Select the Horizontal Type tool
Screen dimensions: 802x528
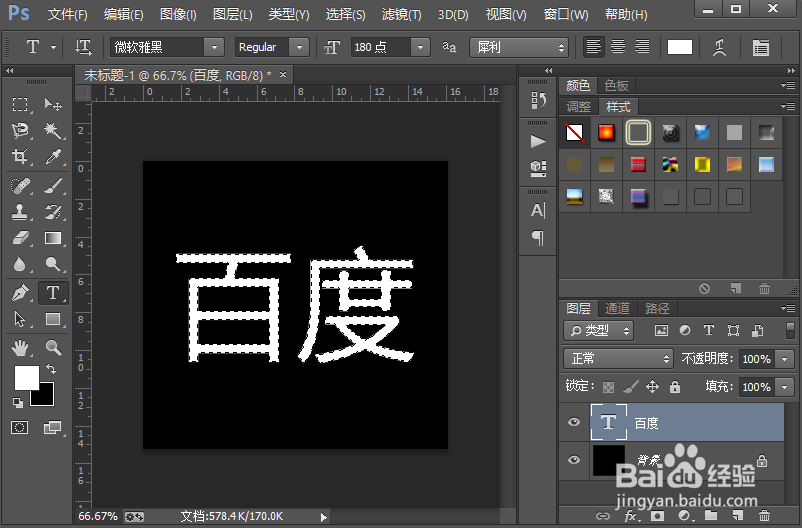tap(53, 293)
